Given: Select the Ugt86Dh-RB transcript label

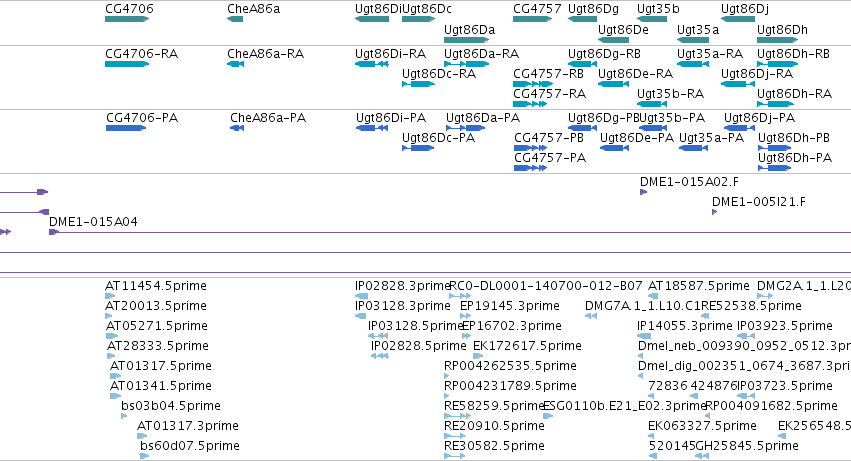Looking at the screenshot, I should (x=793, y=54).
